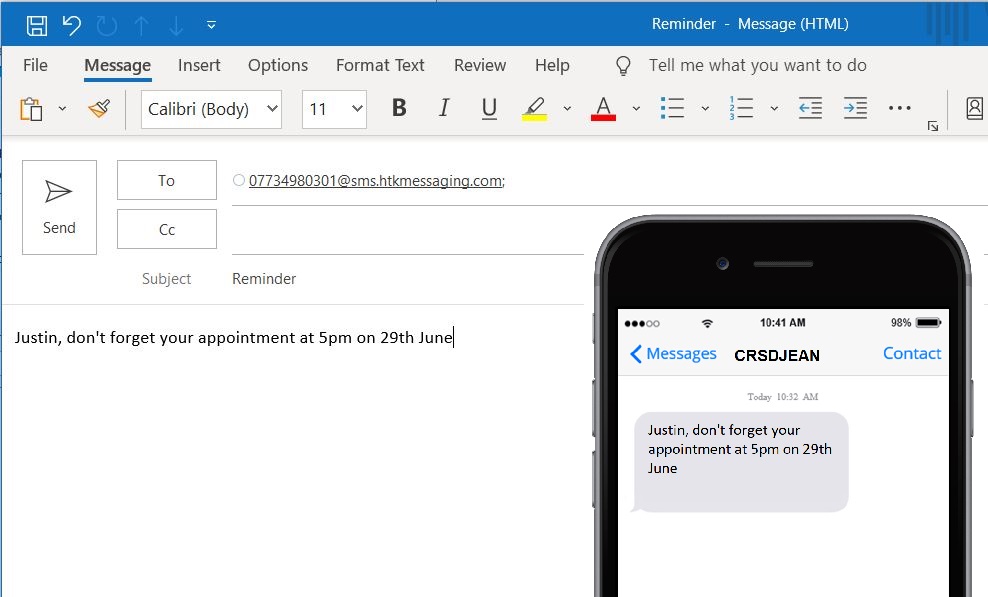
Task: Tap the phone Wi-Fi status icon
Action: point(707,323)
